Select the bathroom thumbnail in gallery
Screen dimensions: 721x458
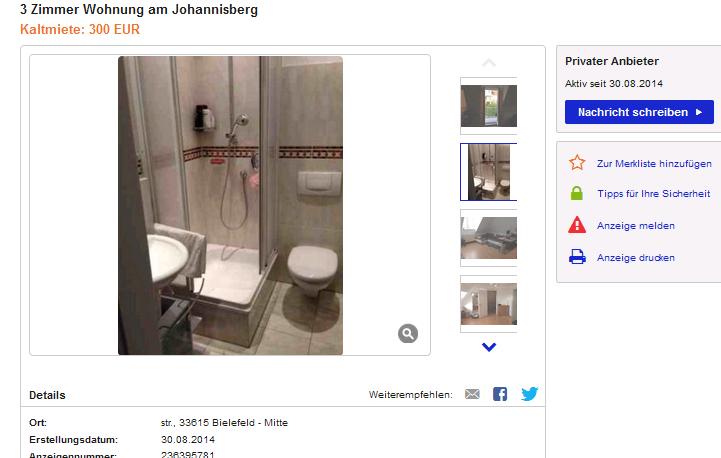[489, 172]
